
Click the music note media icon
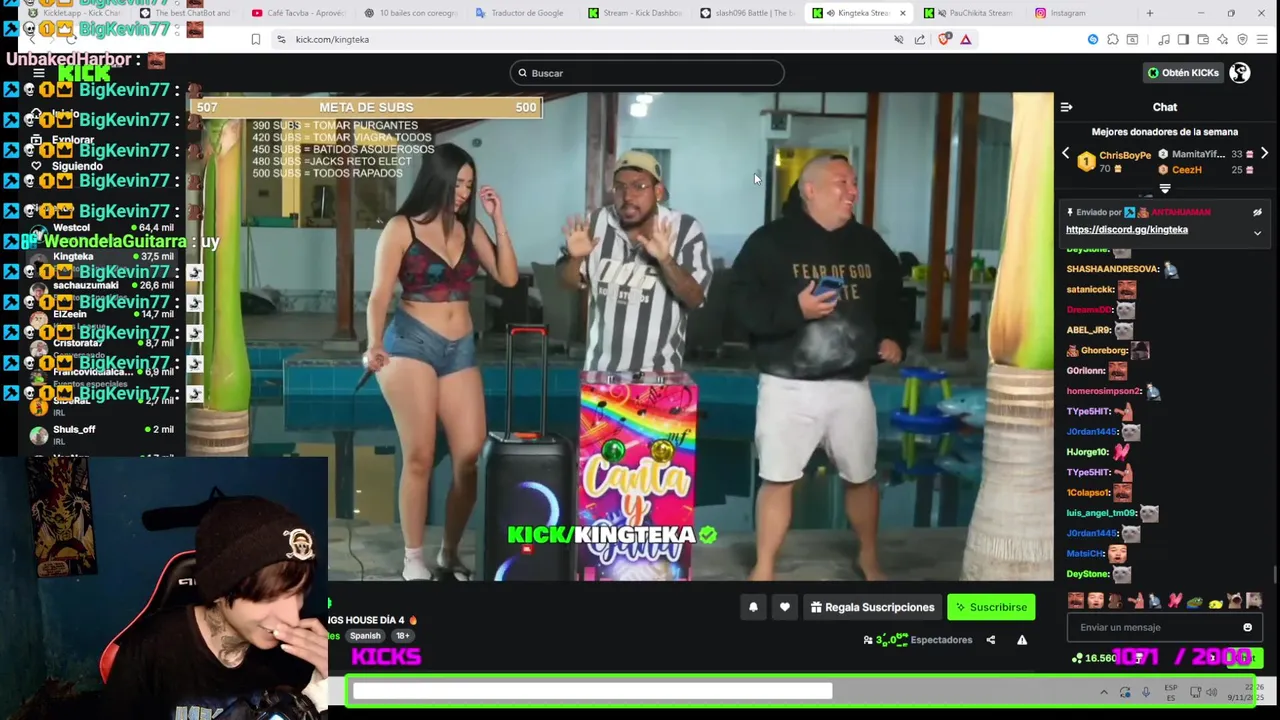[x=1164, y=39]
